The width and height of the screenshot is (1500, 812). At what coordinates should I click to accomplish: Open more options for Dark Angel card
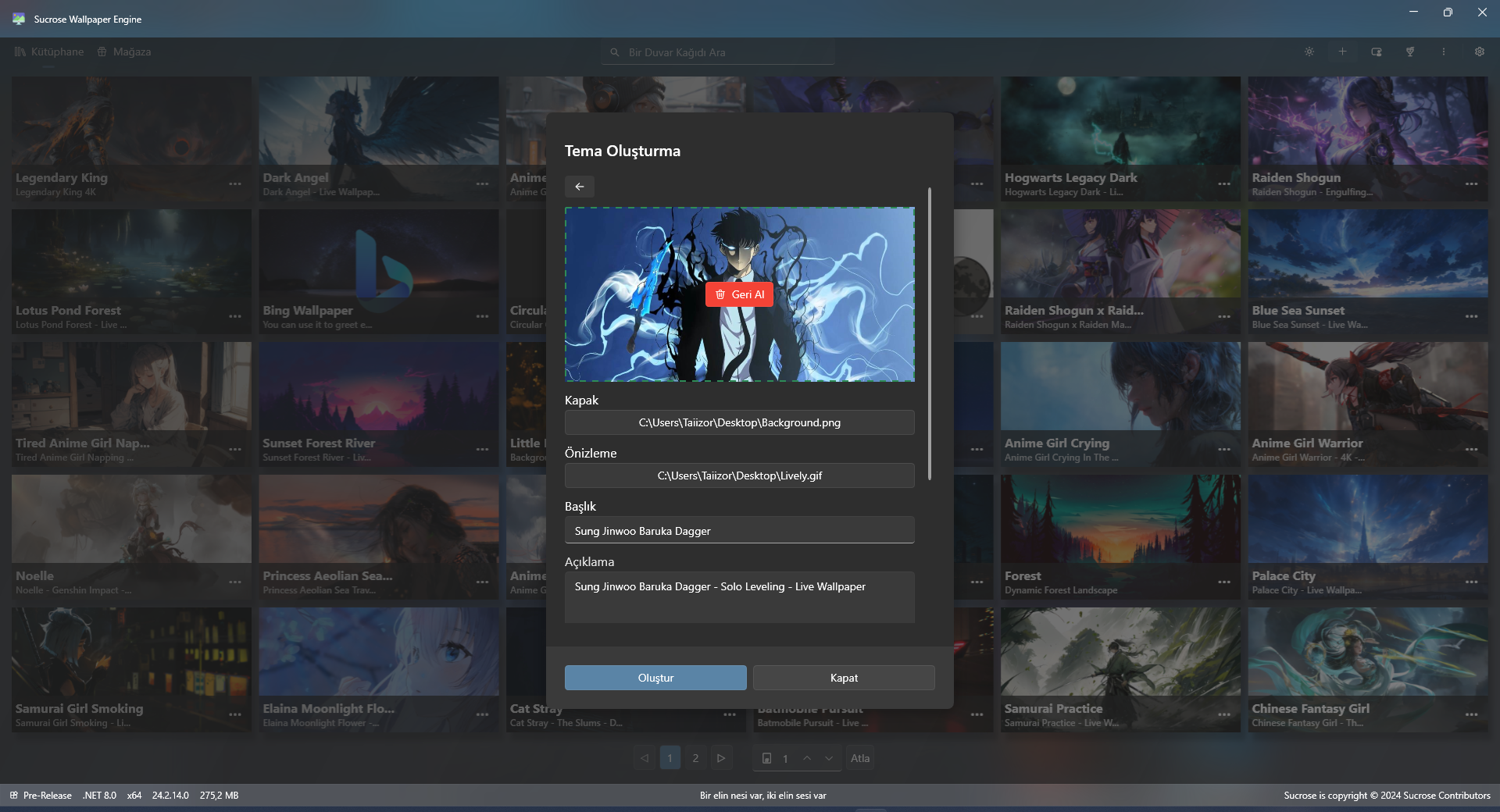[483, 184]
